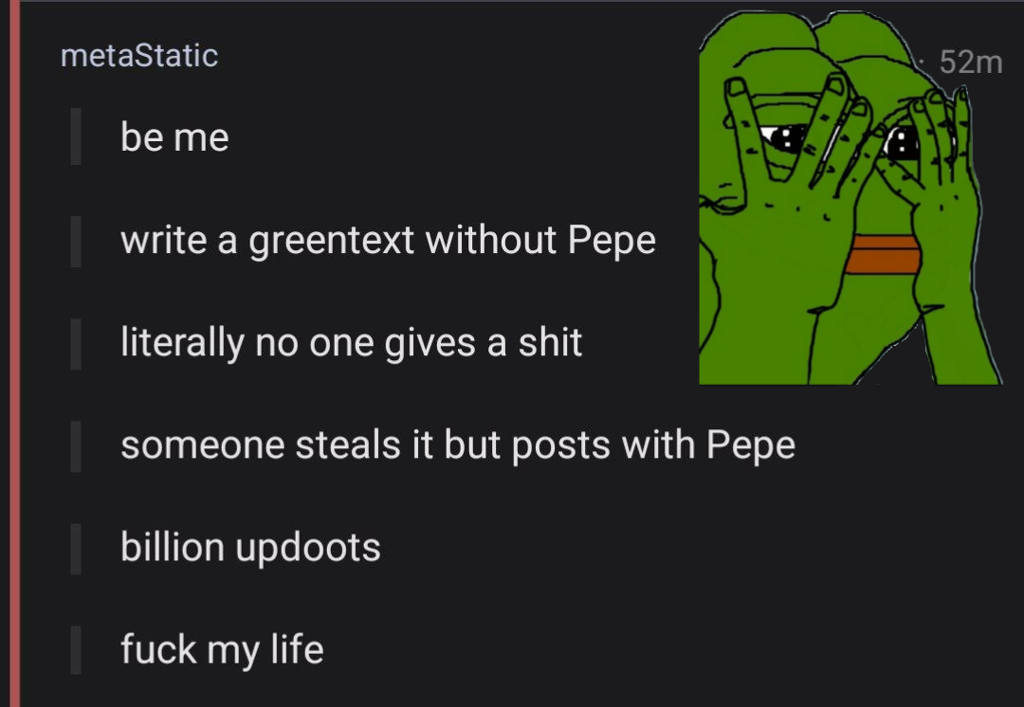Open the Pepe frog image

click(850, 198)
